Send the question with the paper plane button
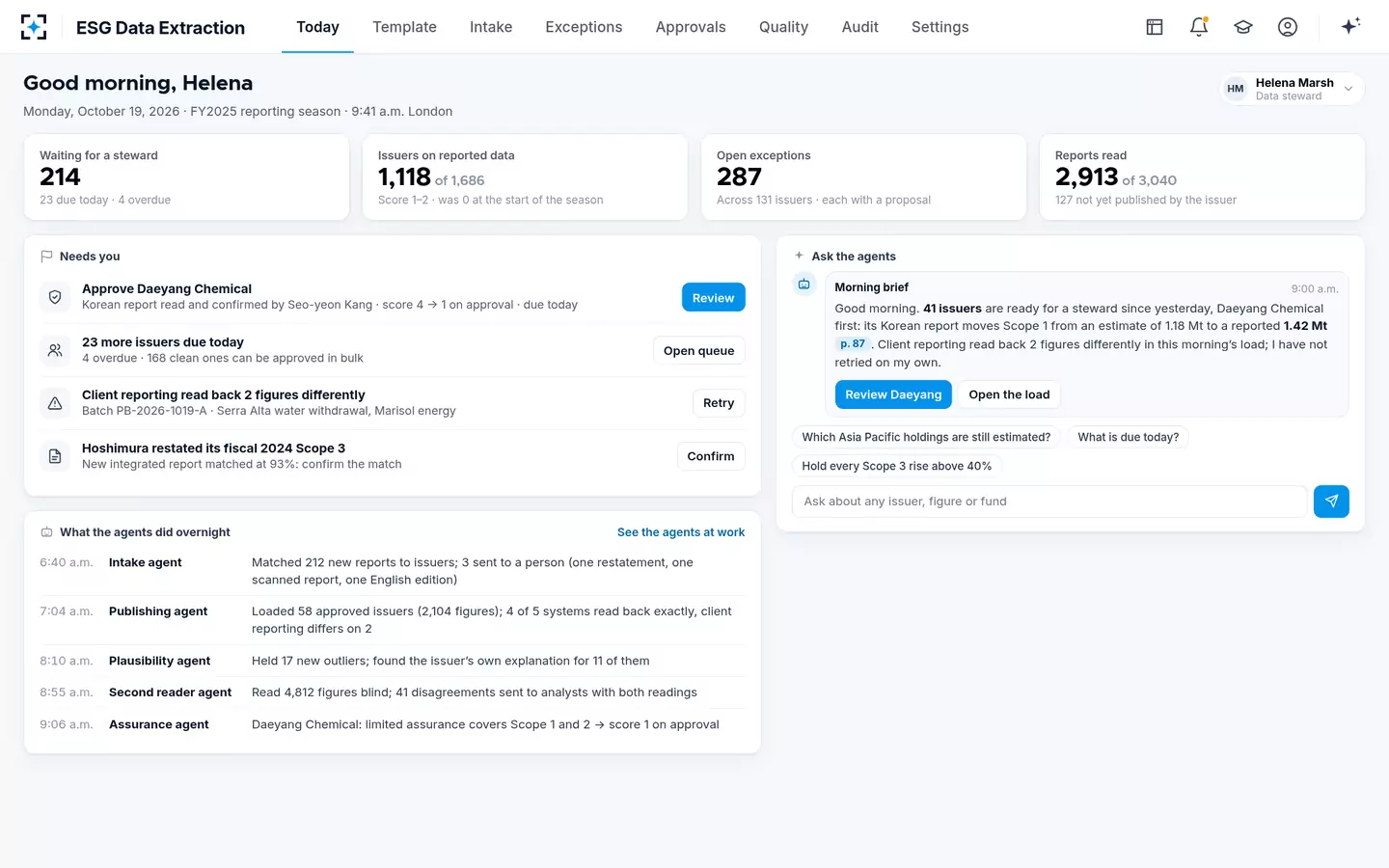 [x=1331, y=502]
